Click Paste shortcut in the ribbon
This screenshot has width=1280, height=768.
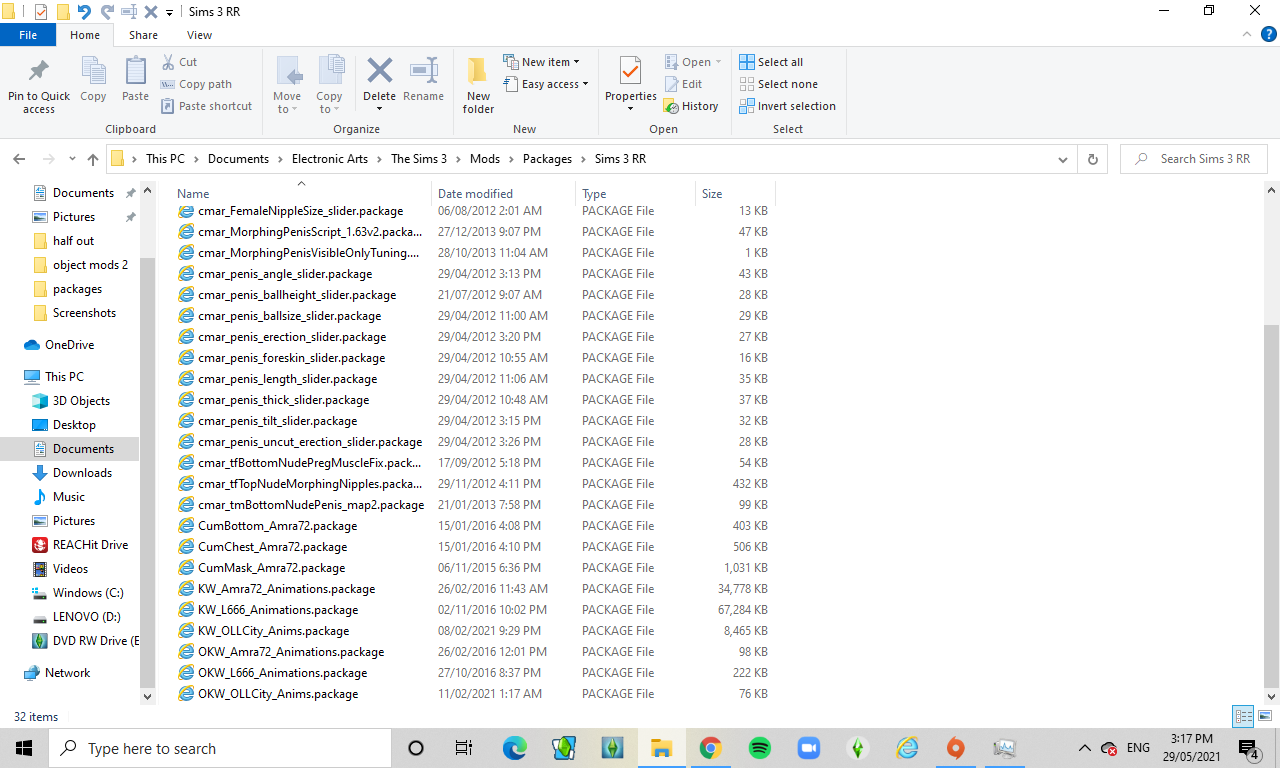(206, 106)
